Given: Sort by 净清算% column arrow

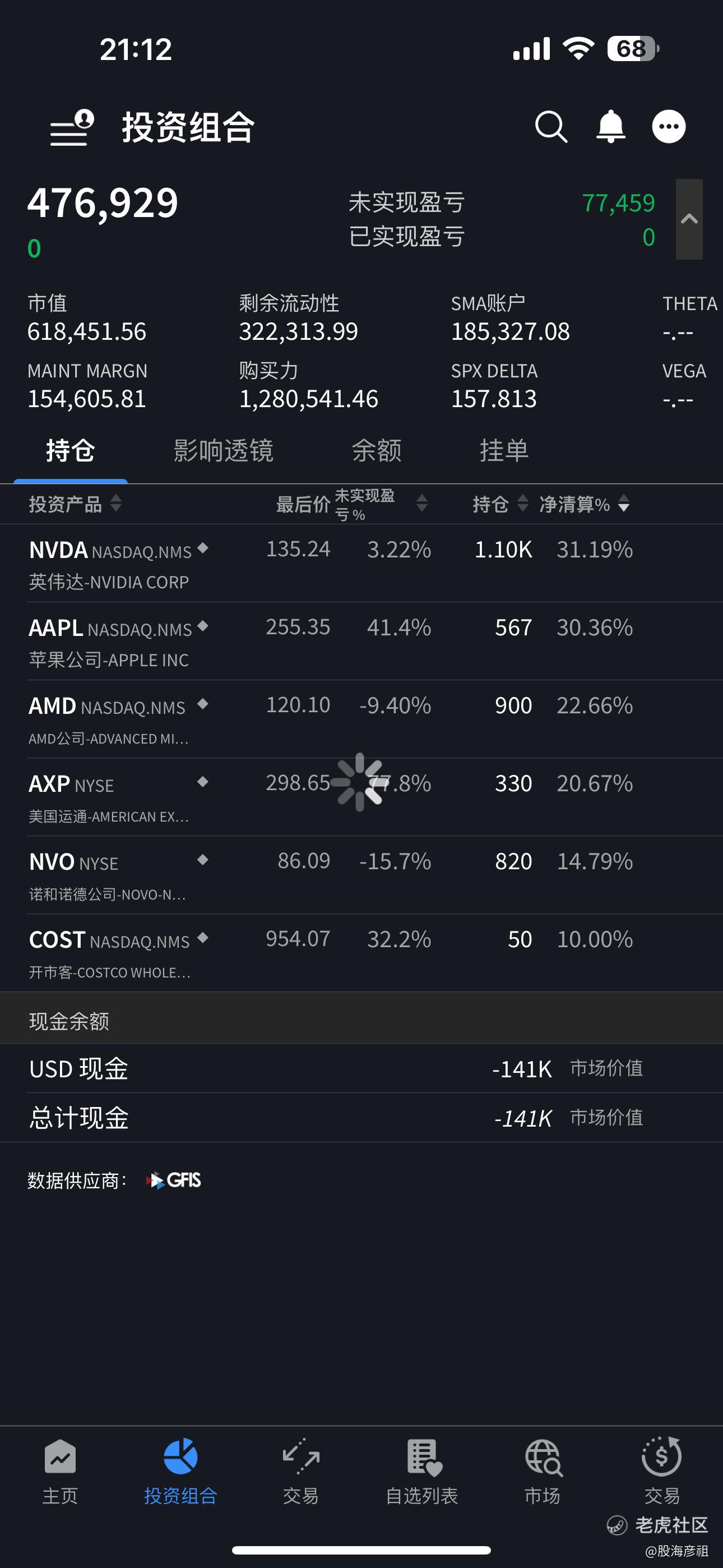Looking at the screenshot, I should point(623,504).
